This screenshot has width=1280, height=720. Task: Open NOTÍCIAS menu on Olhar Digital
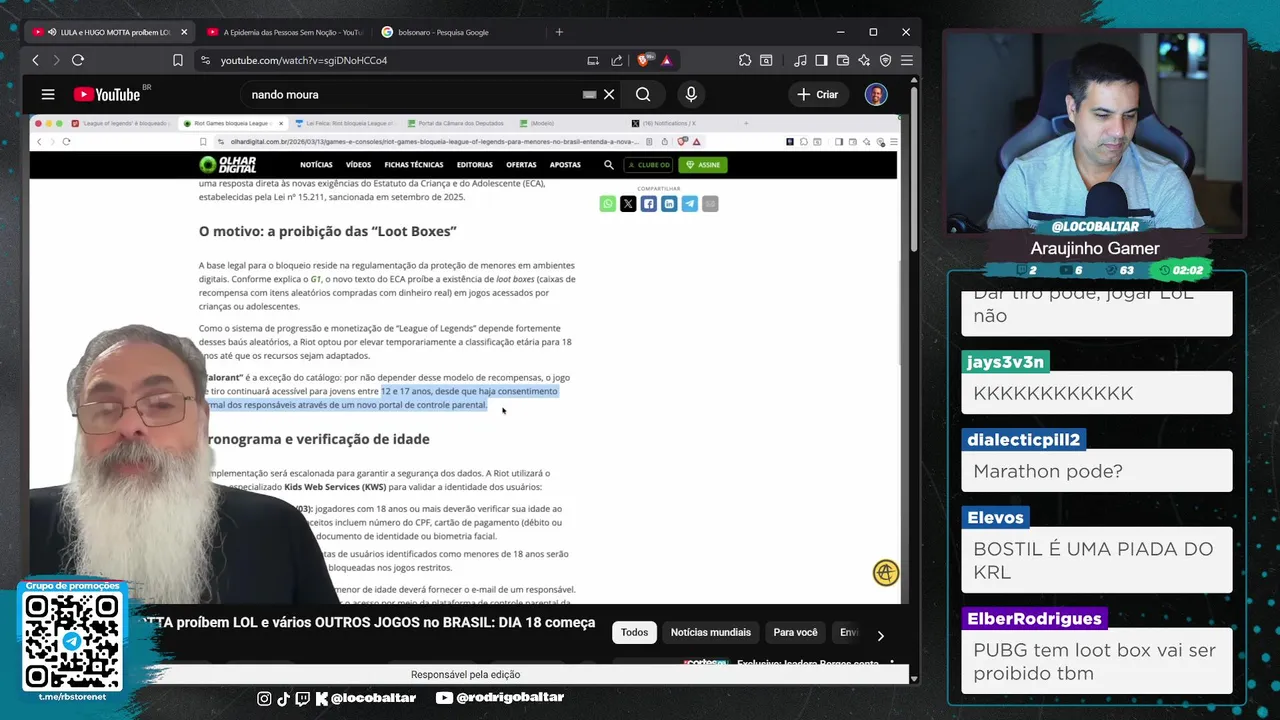coord(316,165)
